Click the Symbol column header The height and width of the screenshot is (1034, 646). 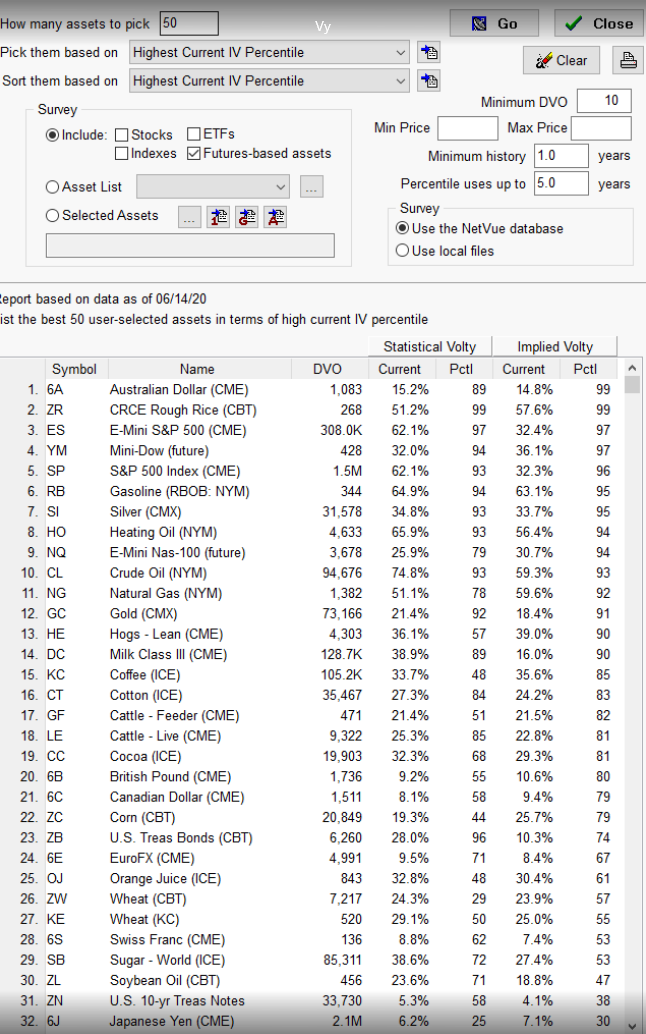pos(74,369)
